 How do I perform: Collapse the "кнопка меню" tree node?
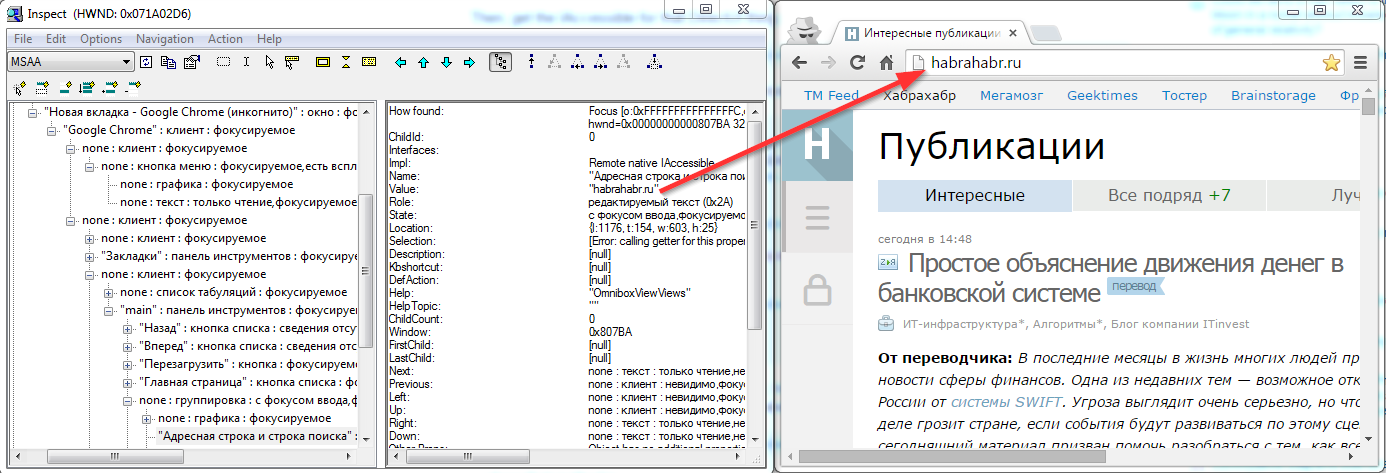90,166
